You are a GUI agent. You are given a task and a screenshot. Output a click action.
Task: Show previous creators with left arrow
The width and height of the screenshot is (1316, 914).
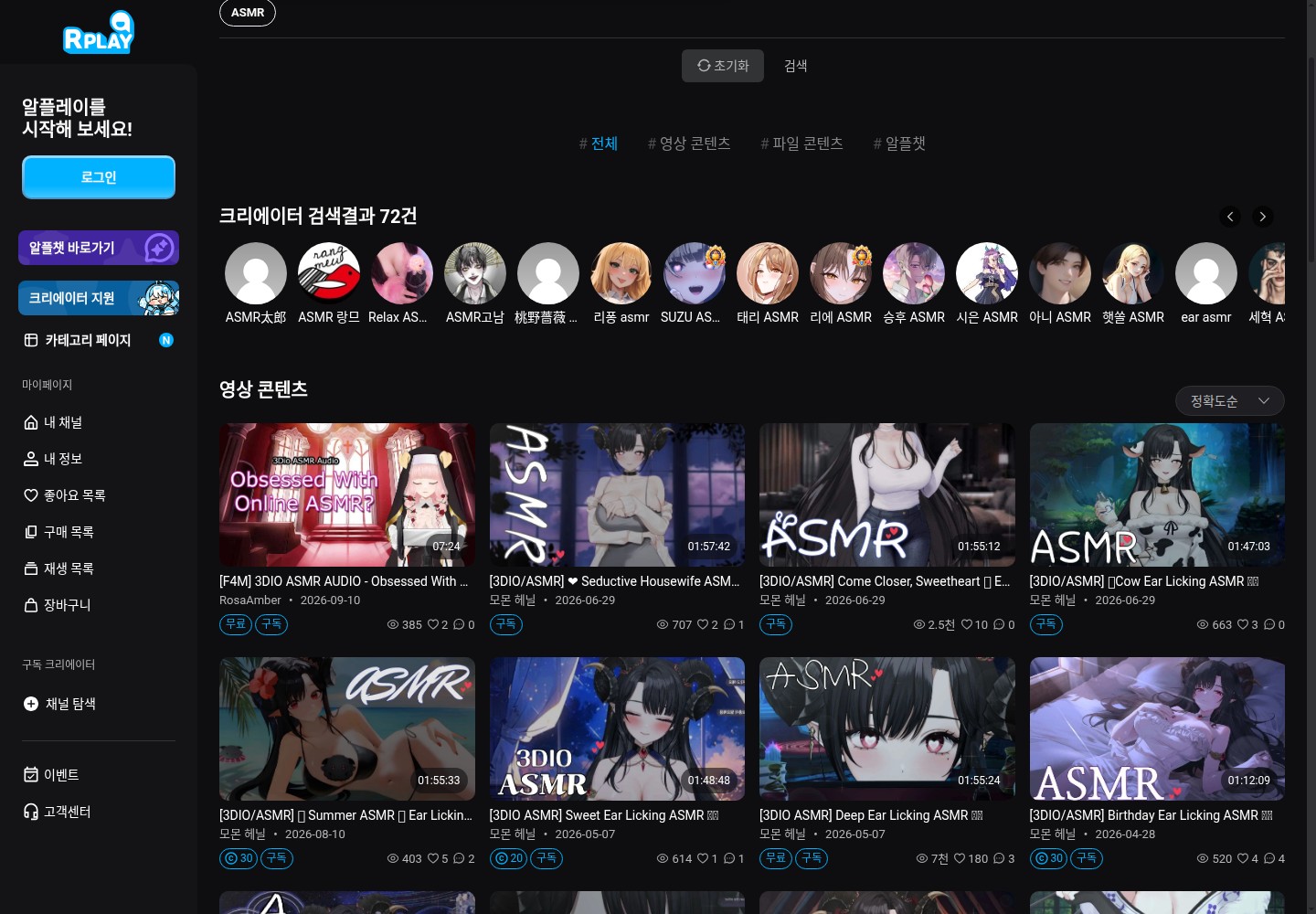click(x=1230, y=217)
